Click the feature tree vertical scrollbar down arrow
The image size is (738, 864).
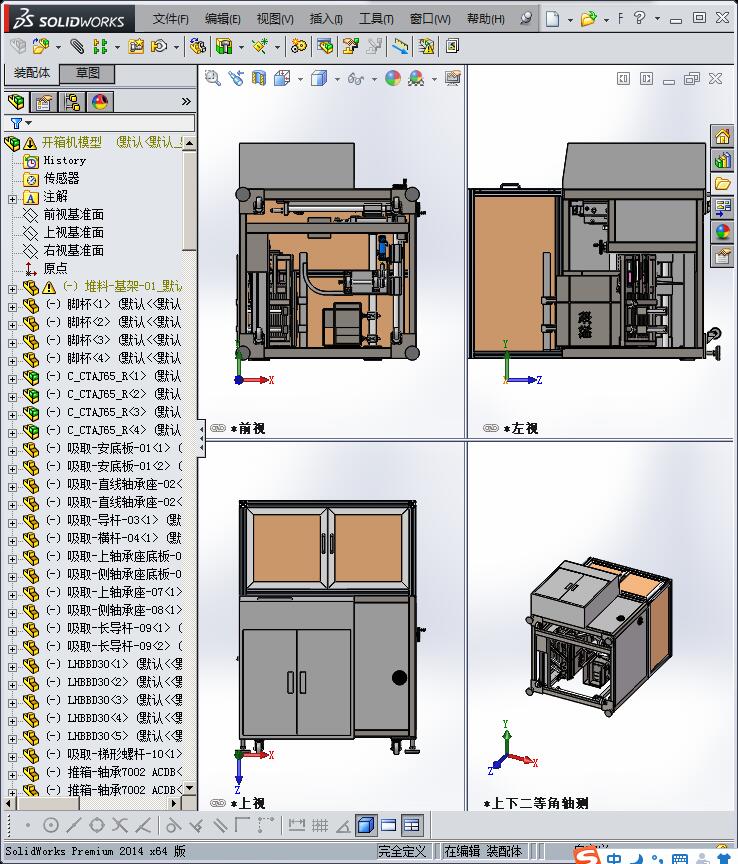pyautogui.click(x=189, y=789)
